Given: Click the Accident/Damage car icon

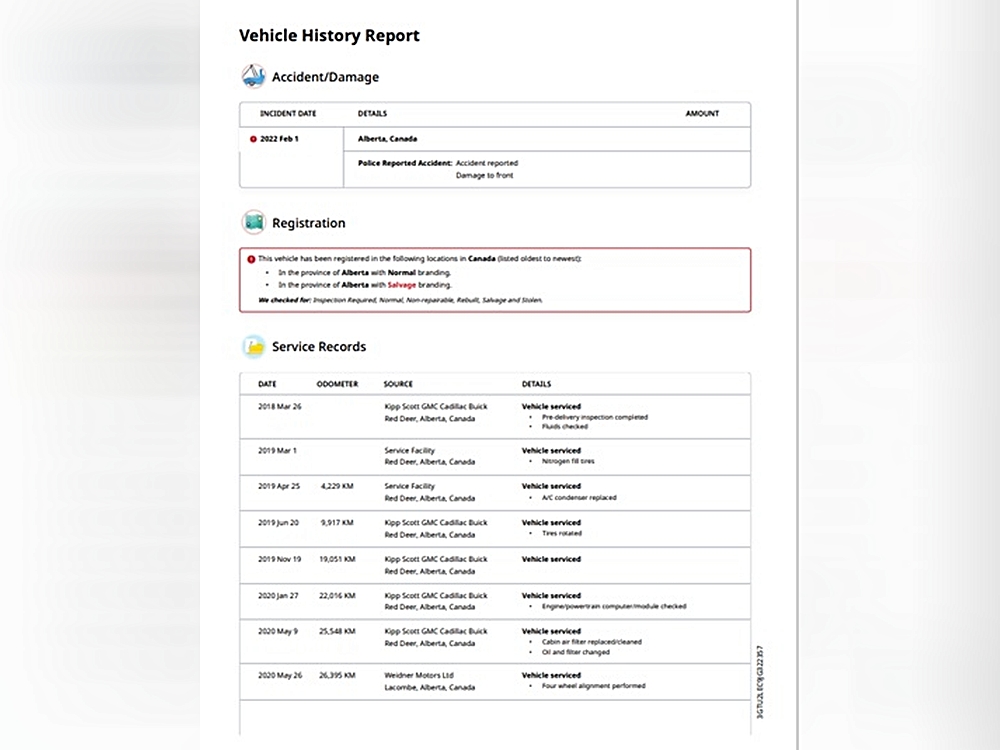Looking at the screenshot, I should [x=253, y=77].
